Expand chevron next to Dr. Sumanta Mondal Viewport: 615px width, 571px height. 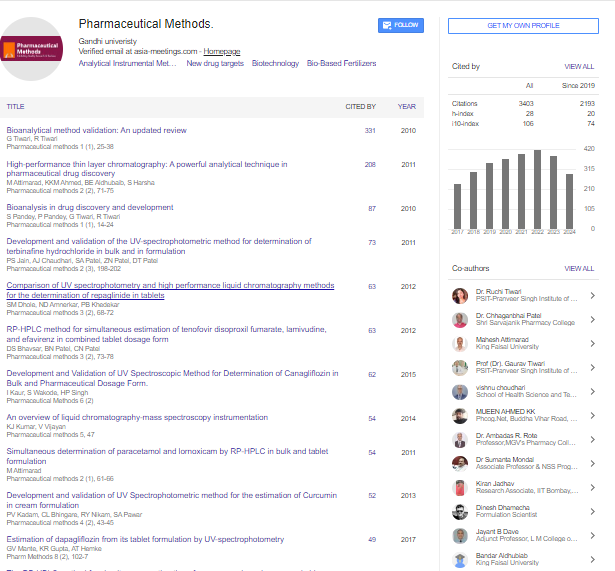point(592,464)
